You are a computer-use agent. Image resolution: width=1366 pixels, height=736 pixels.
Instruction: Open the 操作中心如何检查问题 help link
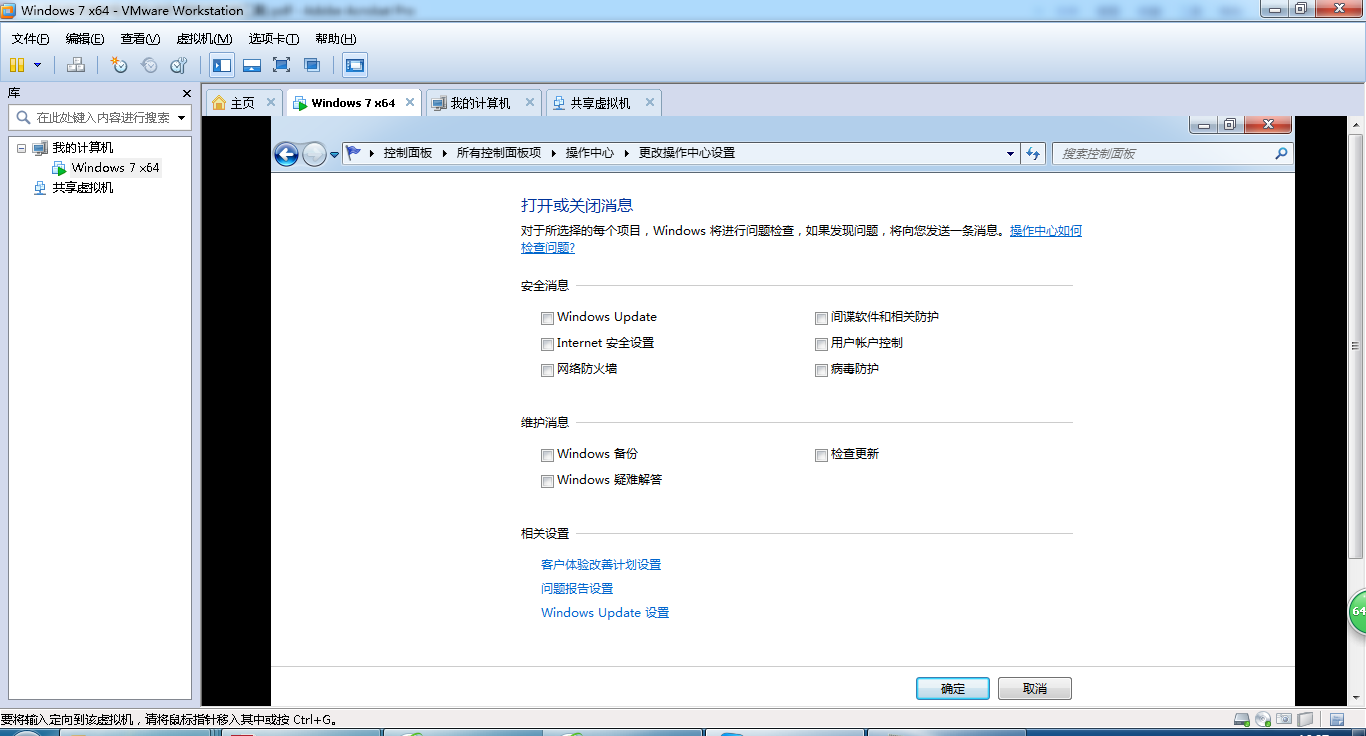[x=1045, y=231]
